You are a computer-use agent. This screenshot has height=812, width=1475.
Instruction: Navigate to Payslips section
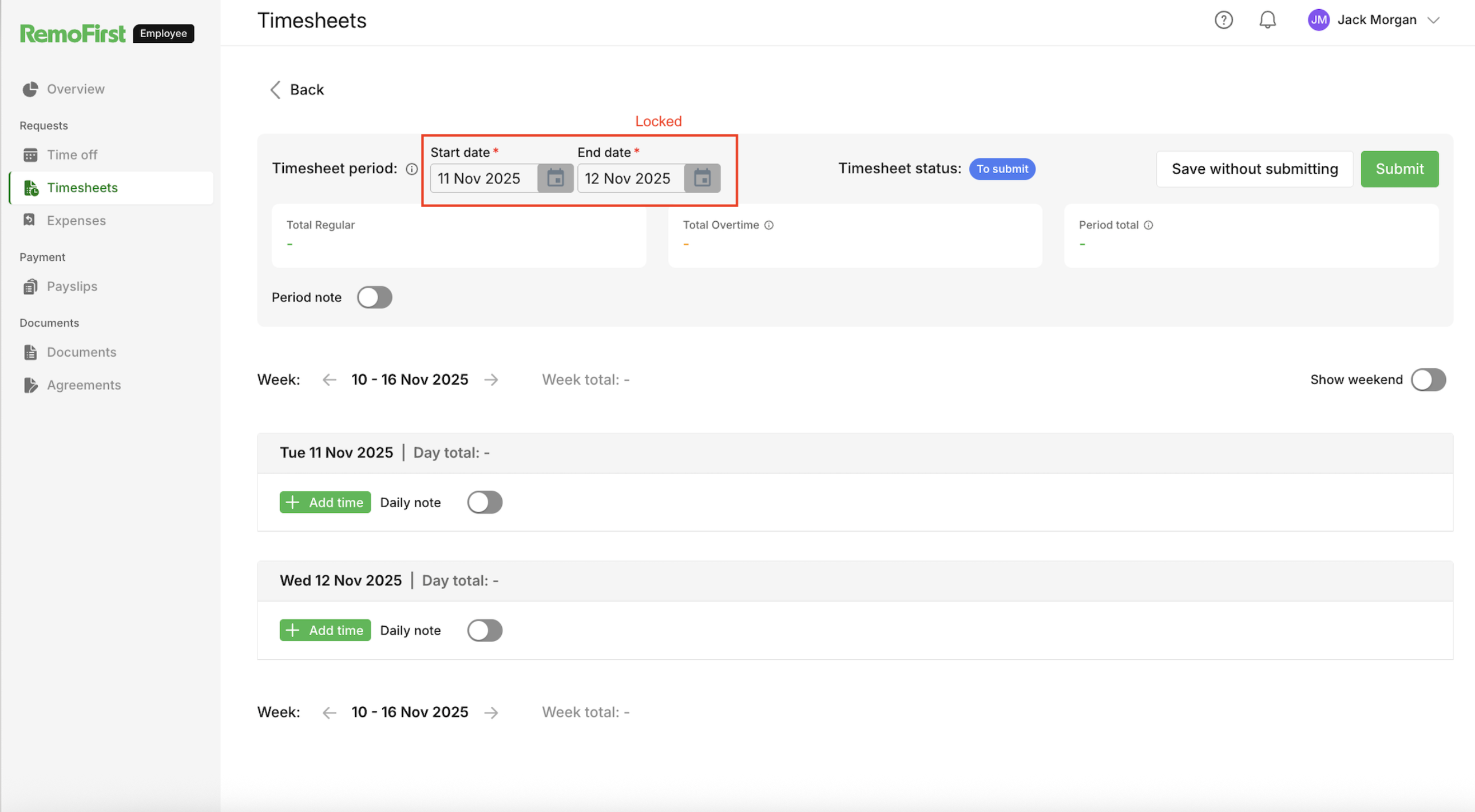[x=72, y=286]
